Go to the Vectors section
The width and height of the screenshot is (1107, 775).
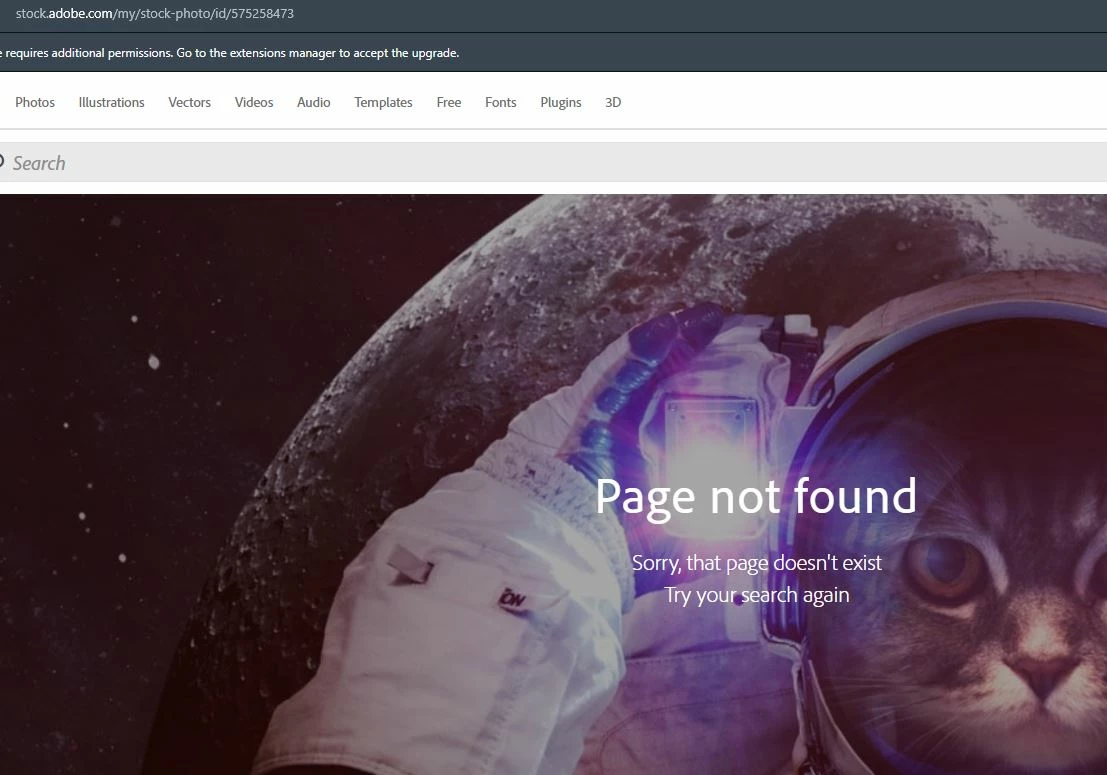pyautogui.click(x=189, y=102)
